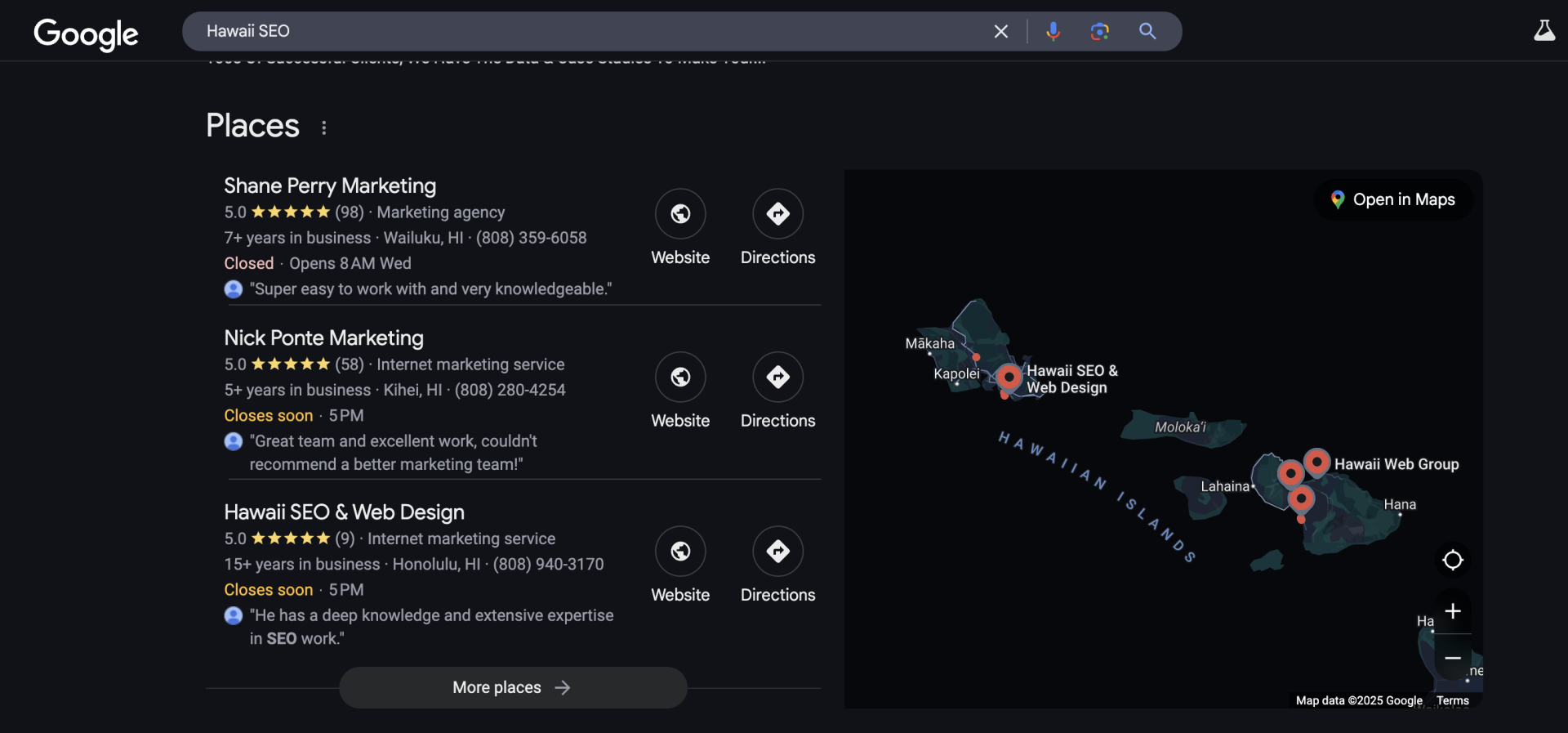Zoom in on the map
The height and width of the screenshot is (733, 1568).
(x=1453, y=610)
